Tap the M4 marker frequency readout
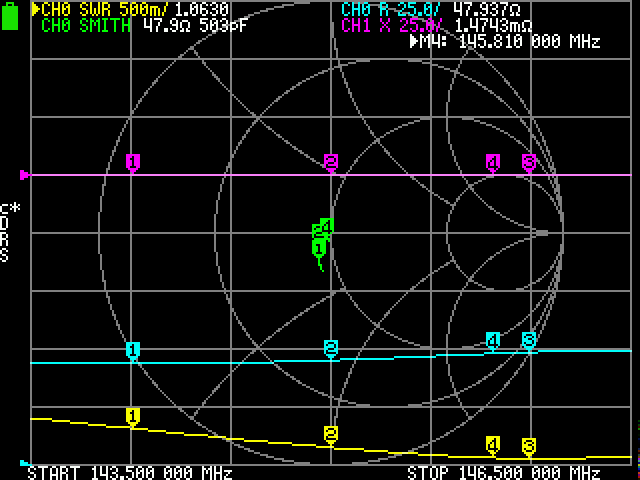The image size is (640, 480). [505, 42]
